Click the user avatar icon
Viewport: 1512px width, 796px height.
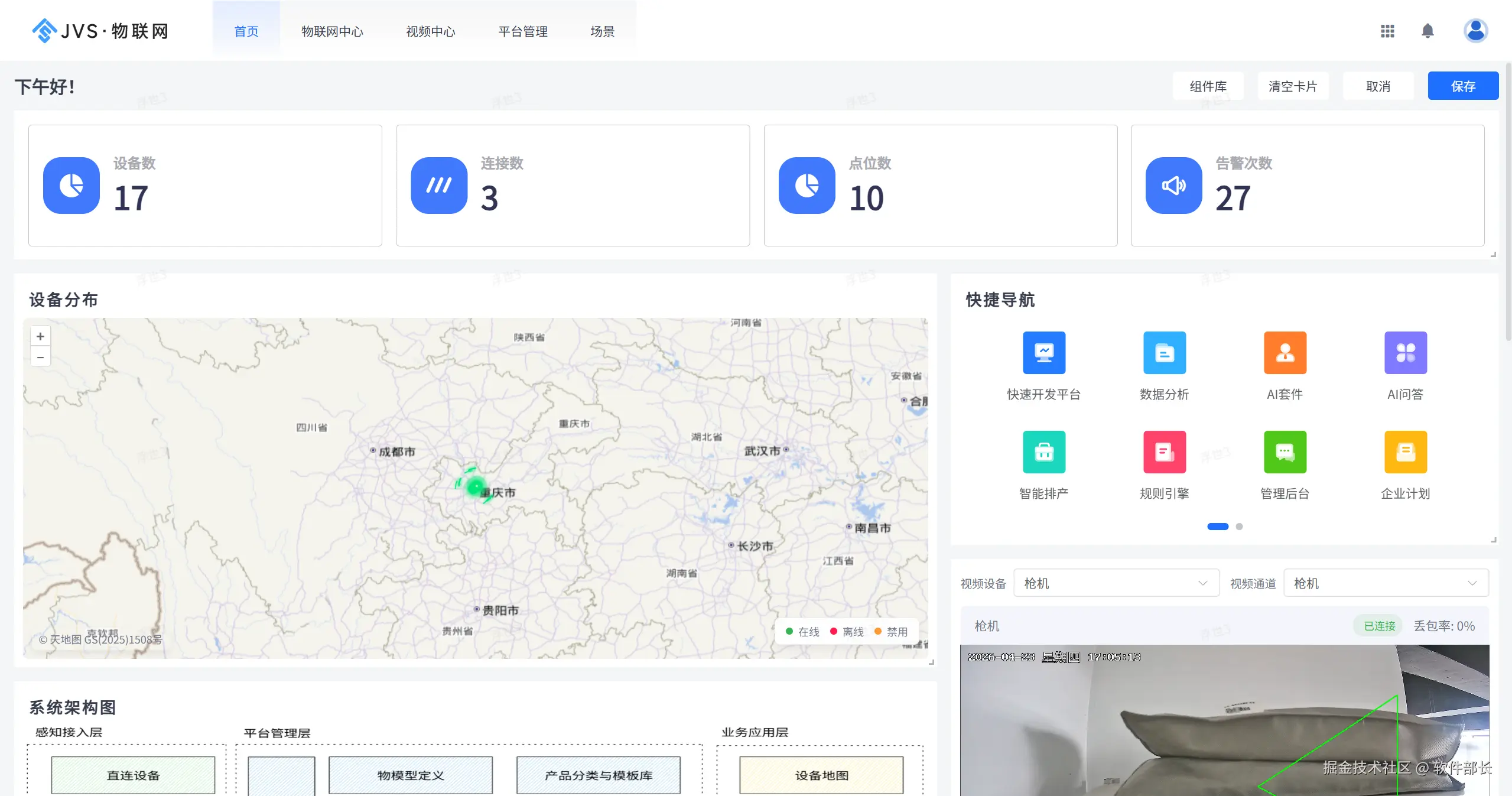click(x=1475, y=31)
